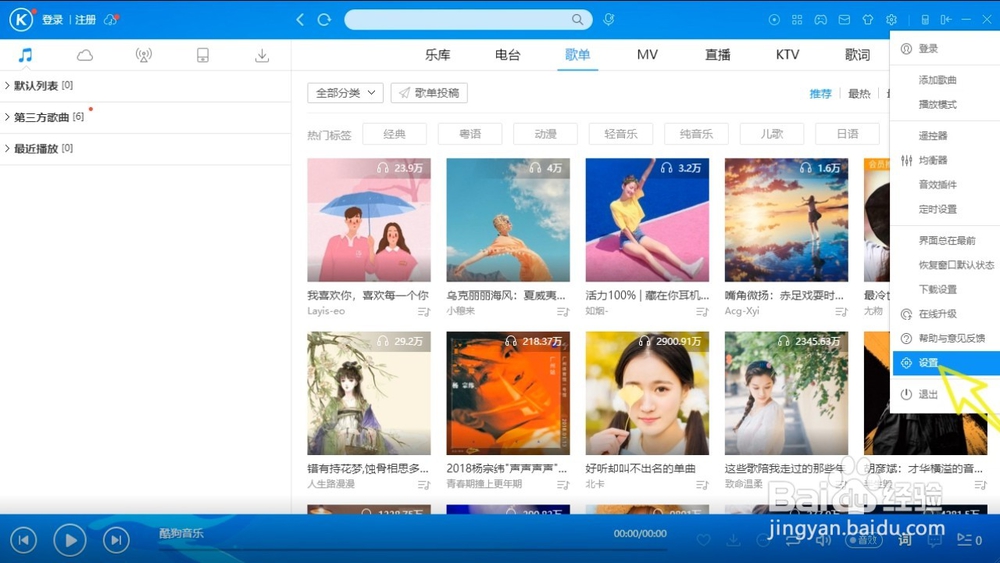Open the 全部分类 dropdown
The image size is (1000, 563).
[x=345, y=93]
